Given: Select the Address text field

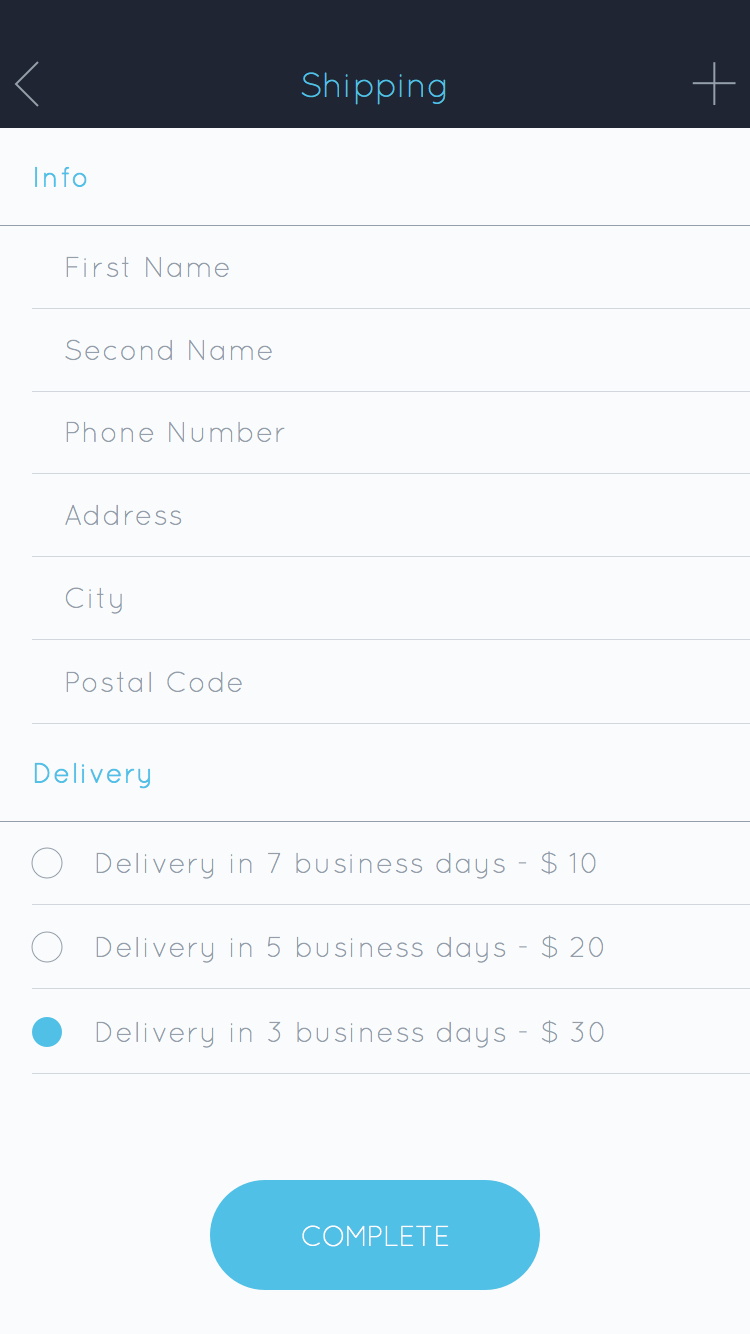Looking at the screenshot, I should click(x=390, y=515).
